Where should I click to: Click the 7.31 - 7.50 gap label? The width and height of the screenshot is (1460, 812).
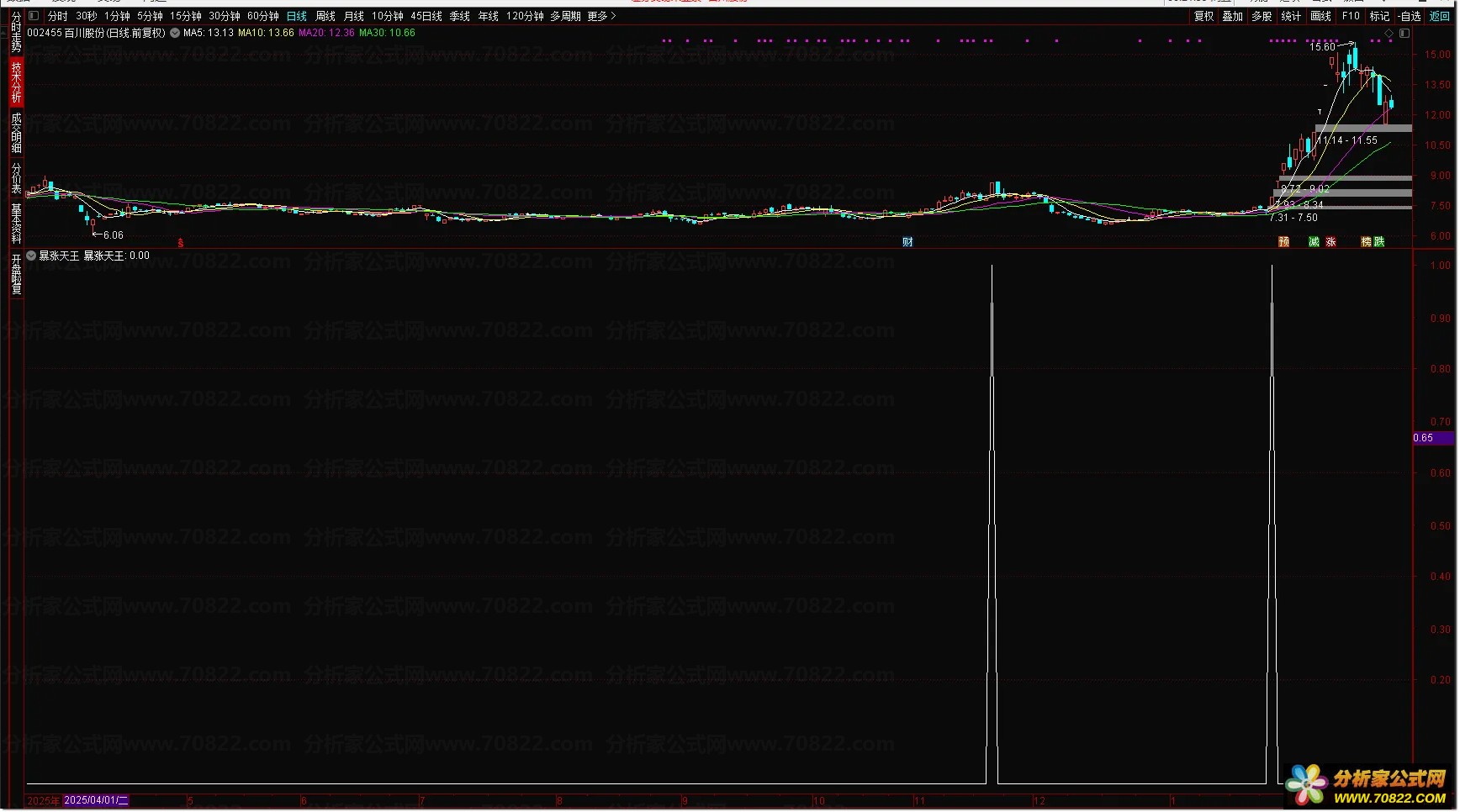(x=1293, y=218)
